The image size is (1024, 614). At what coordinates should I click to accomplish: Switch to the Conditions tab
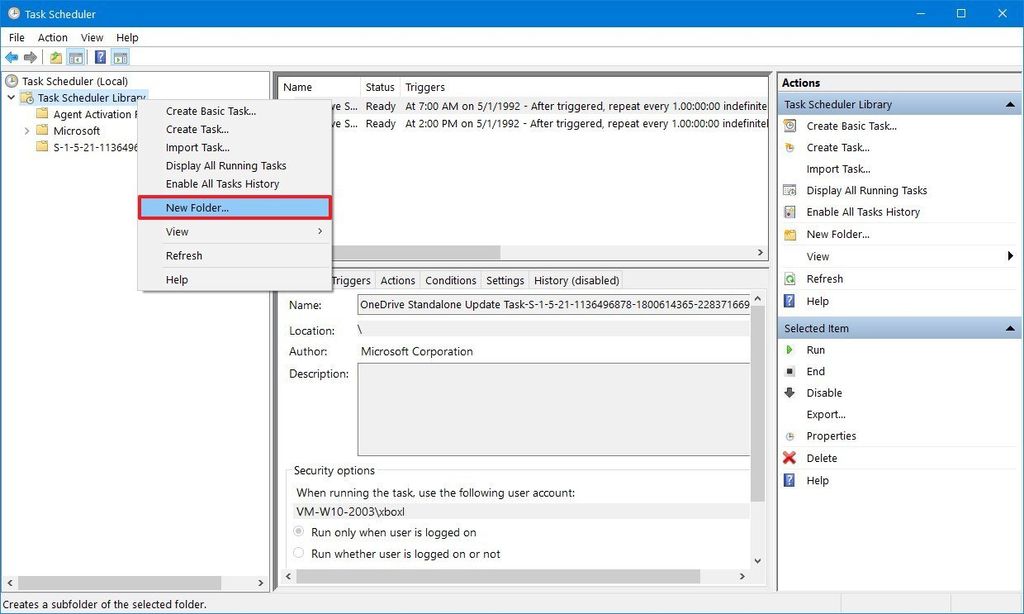tap(450, 280)
